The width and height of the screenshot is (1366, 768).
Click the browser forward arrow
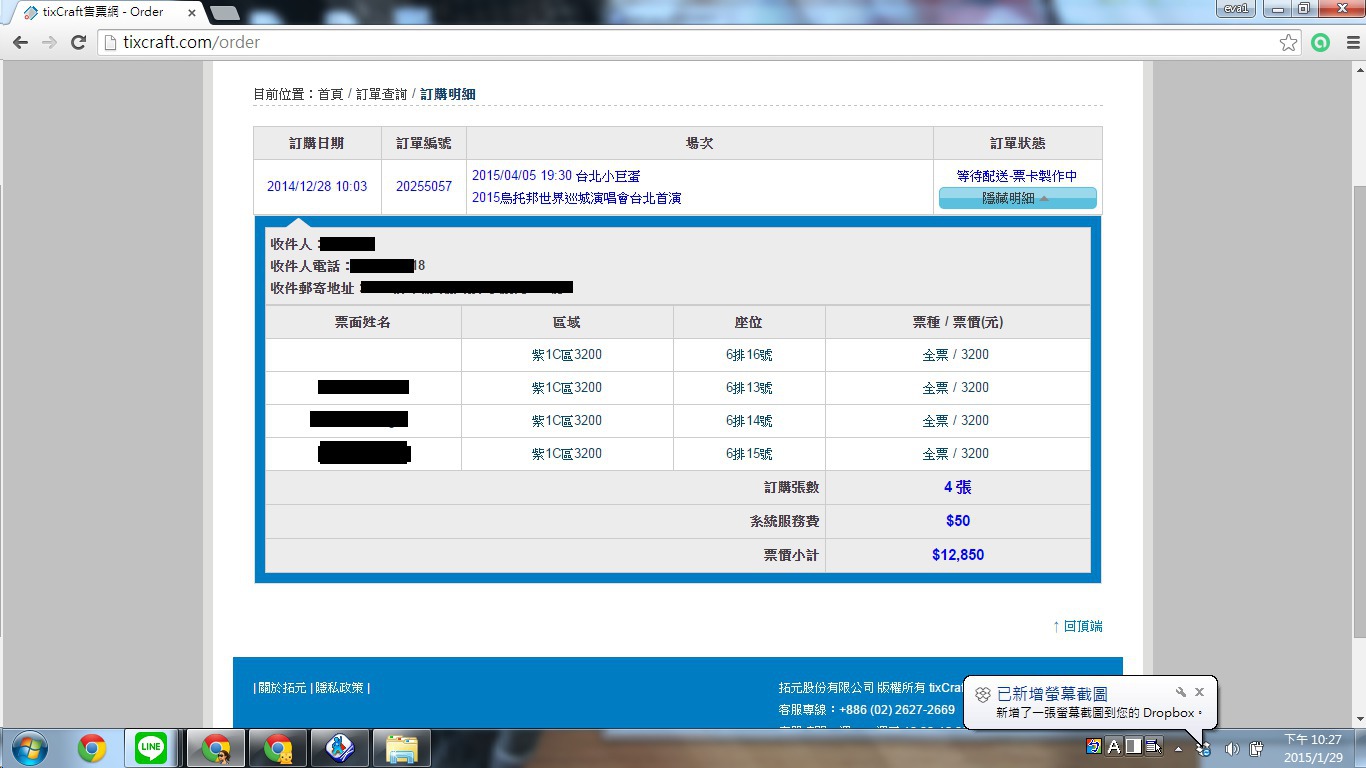click(x=49, y=43)
